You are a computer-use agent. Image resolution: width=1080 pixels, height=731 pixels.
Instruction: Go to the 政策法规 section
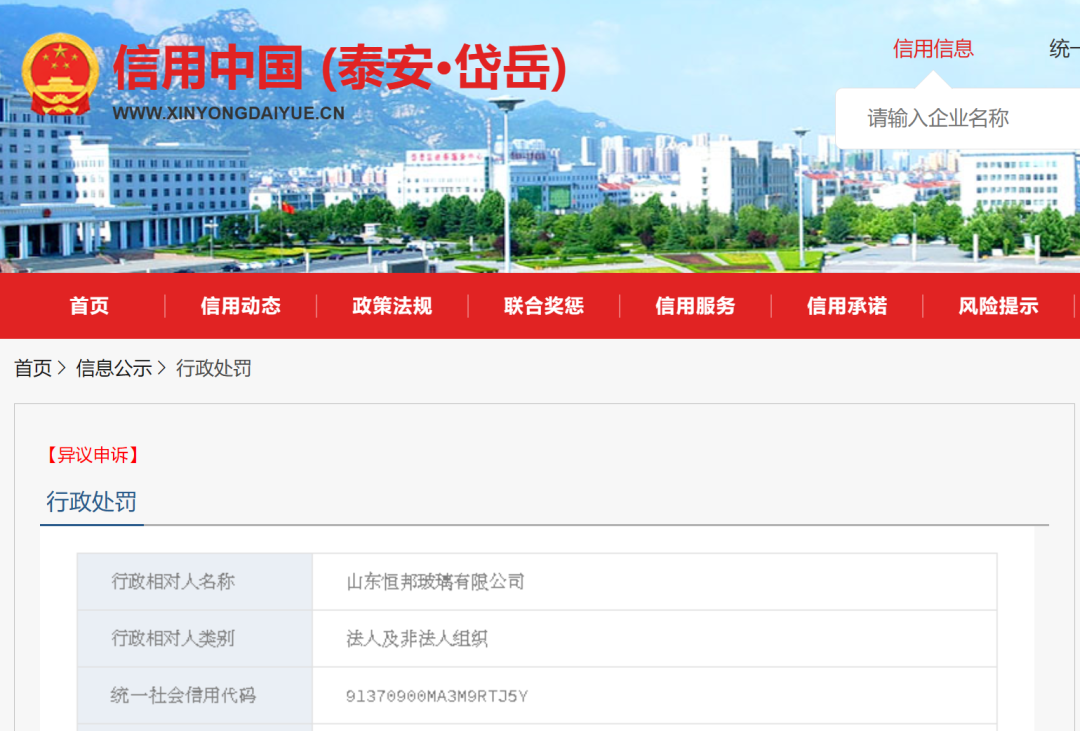[392, 306]
